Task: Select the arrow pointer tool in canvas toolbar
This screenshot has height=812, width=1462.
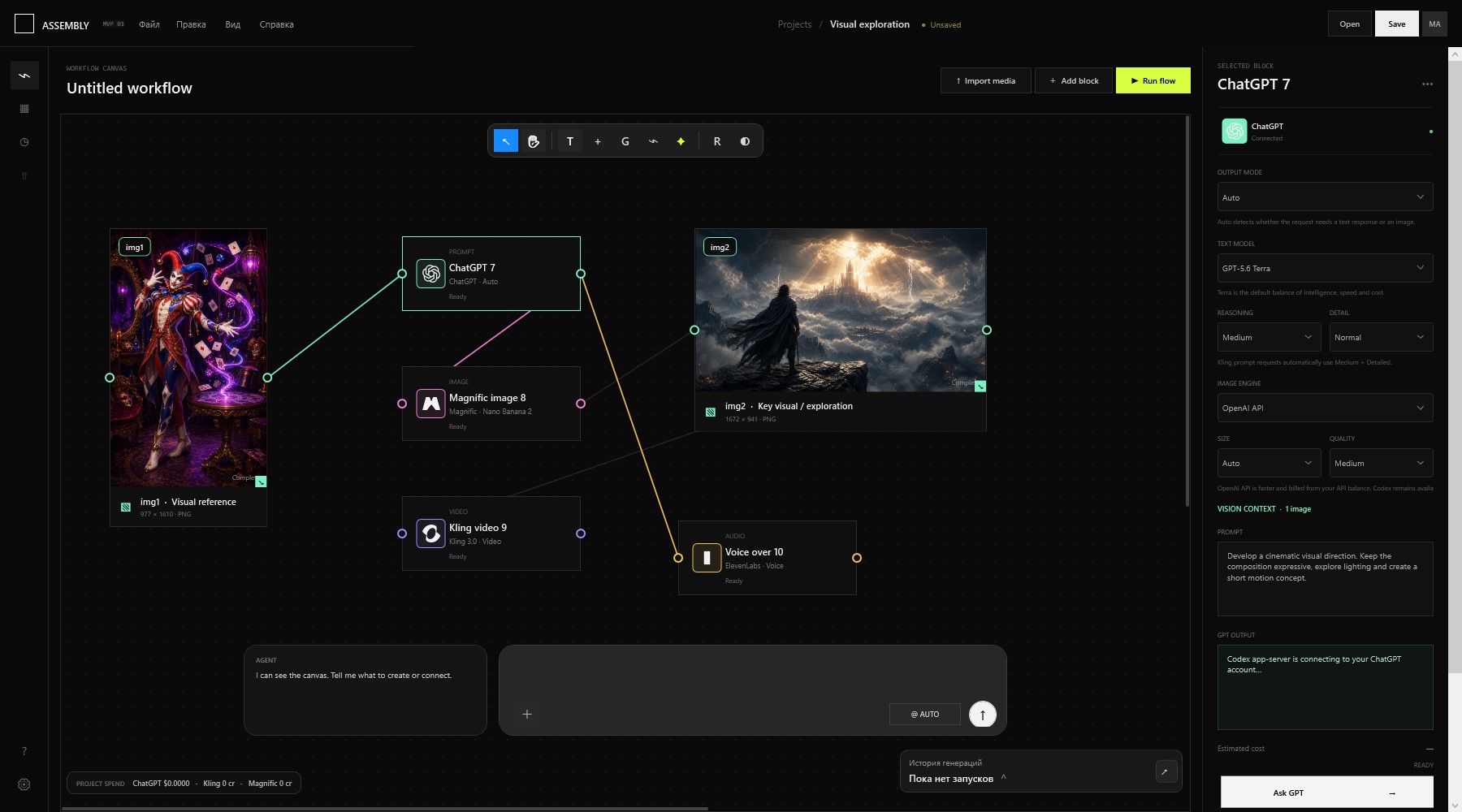Action: point(505,141)
